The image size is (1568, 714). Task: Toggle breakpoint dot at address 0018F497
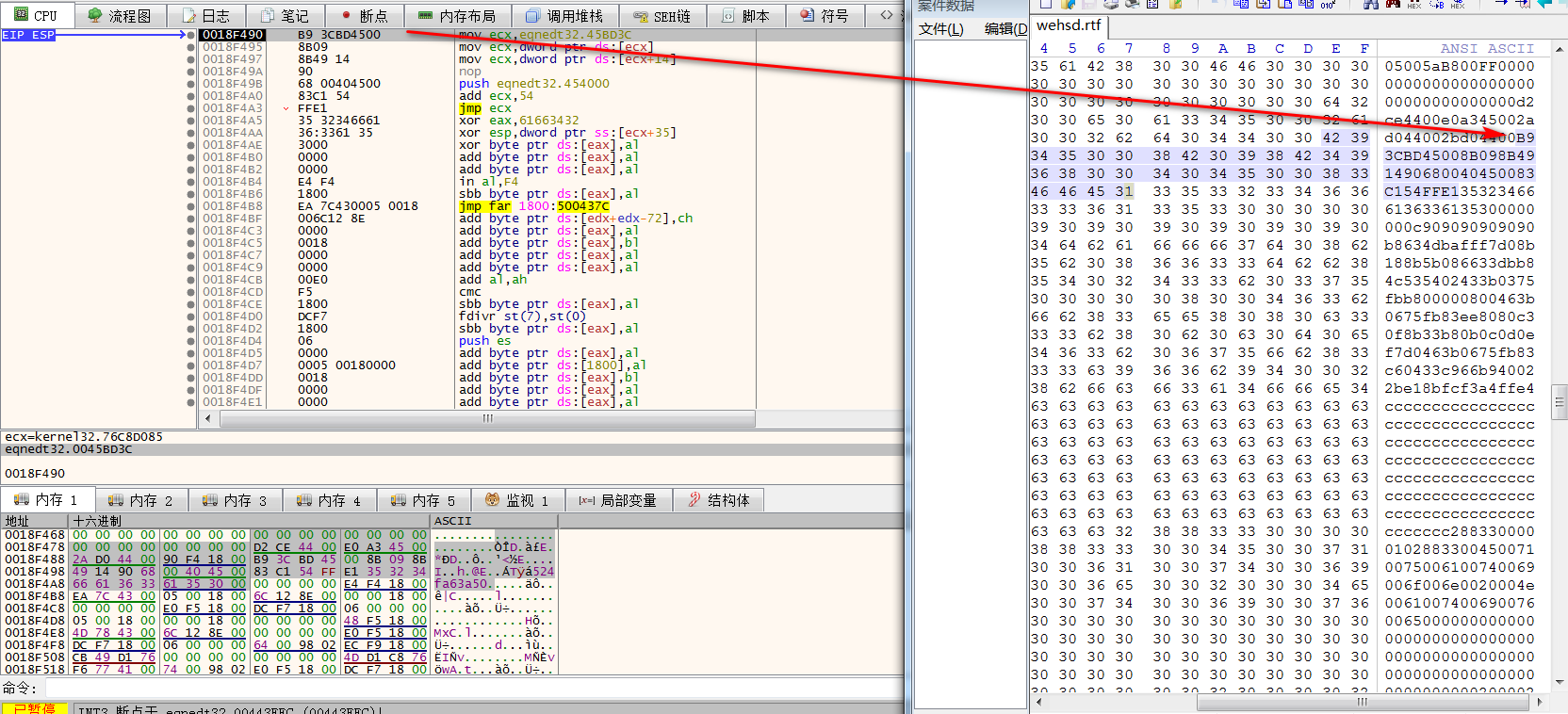pyautogui.click(x=191, y=59)
